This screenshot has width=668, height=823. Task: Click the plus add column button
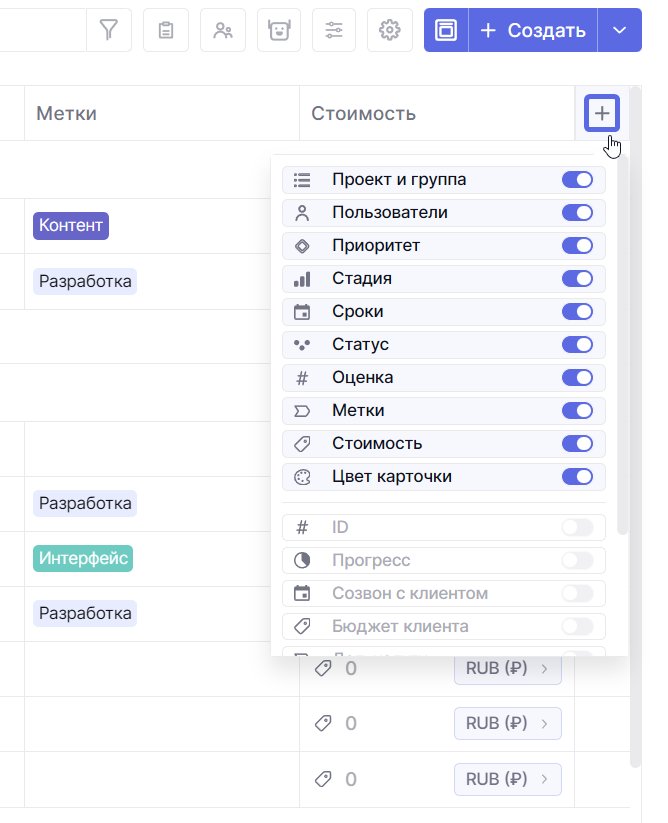pos(602,114)
